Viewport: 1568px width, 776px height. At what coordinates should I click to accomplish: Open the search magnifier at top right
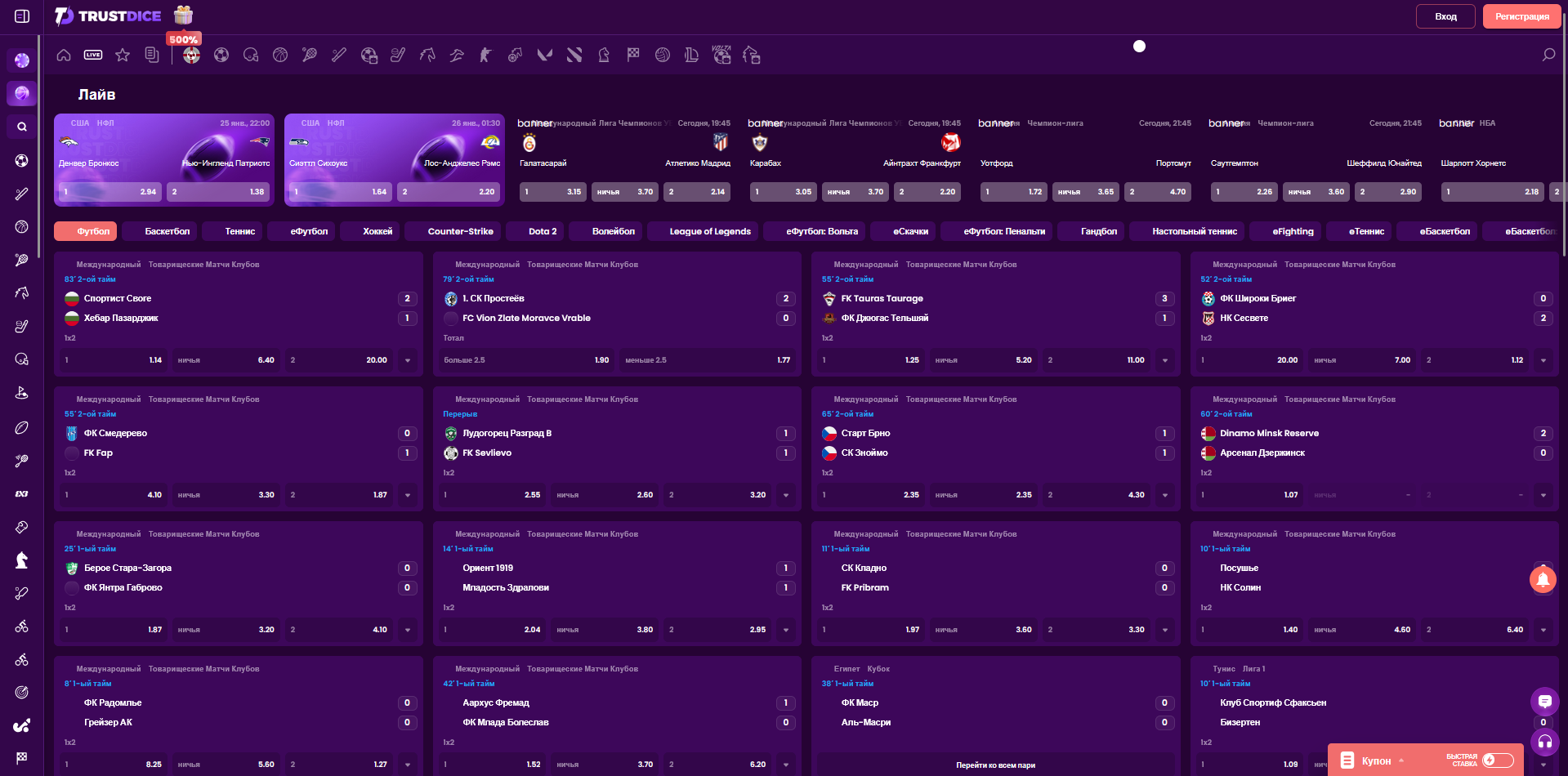pyautogui.click(x=1548, y=55)
